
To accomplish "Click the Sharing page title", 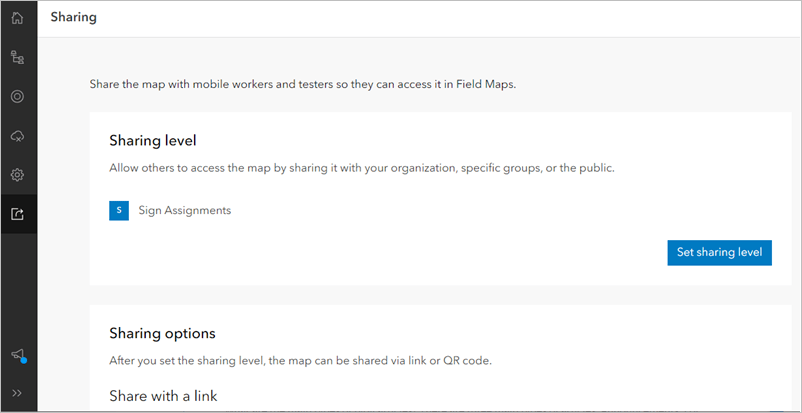I will coord(74,17).
